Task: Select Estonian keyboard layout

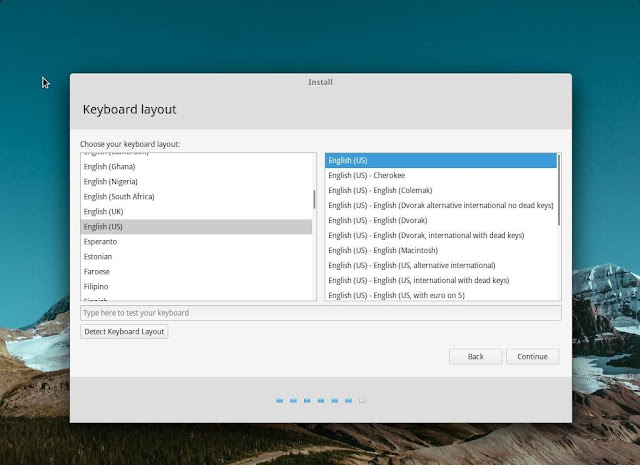Action: click(x=196, y=257)
